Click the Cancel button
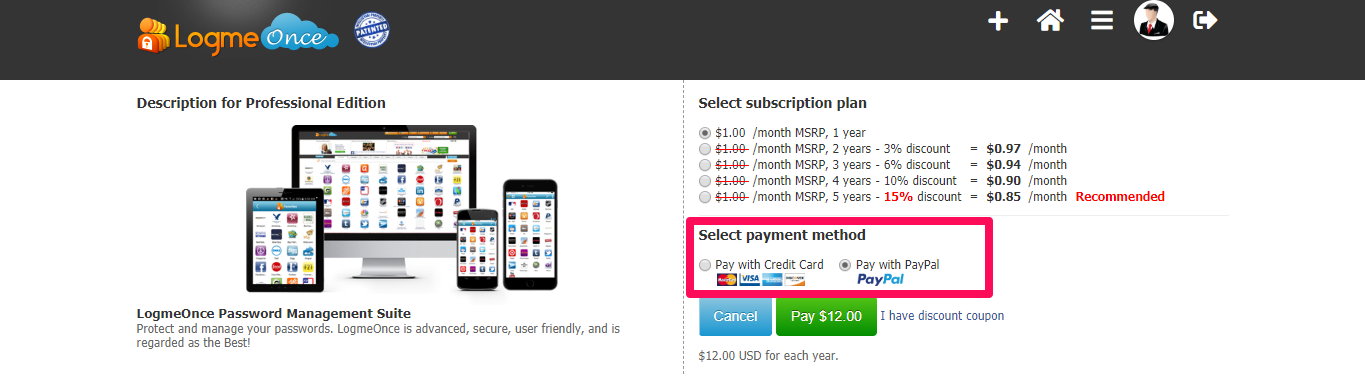Viewport: 1365px width, 392px height. [x=735, y=316]
